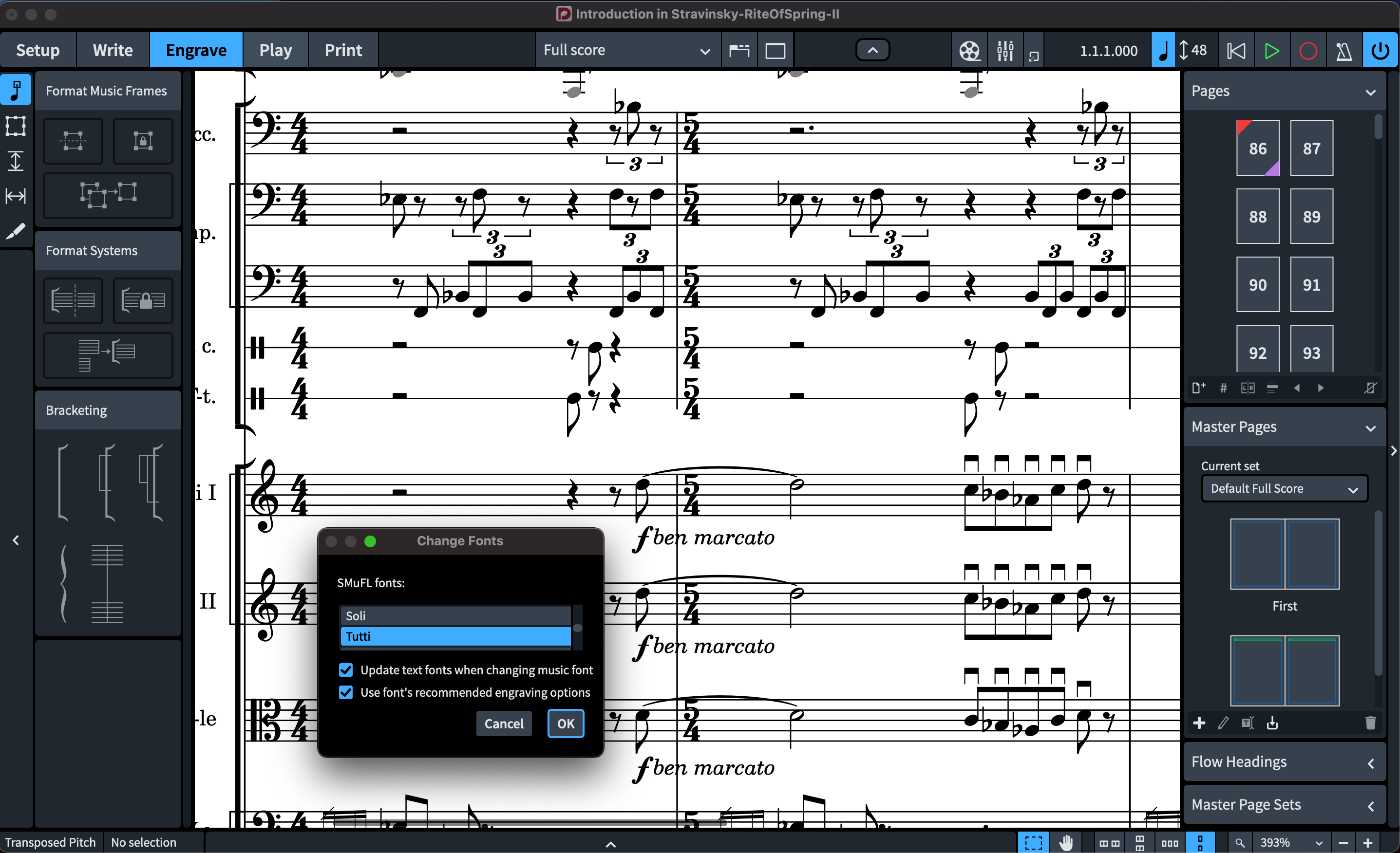1400x853 pixels.
Task: Select the Frames tool in left toolbox
Action: [x=15, y=126]
